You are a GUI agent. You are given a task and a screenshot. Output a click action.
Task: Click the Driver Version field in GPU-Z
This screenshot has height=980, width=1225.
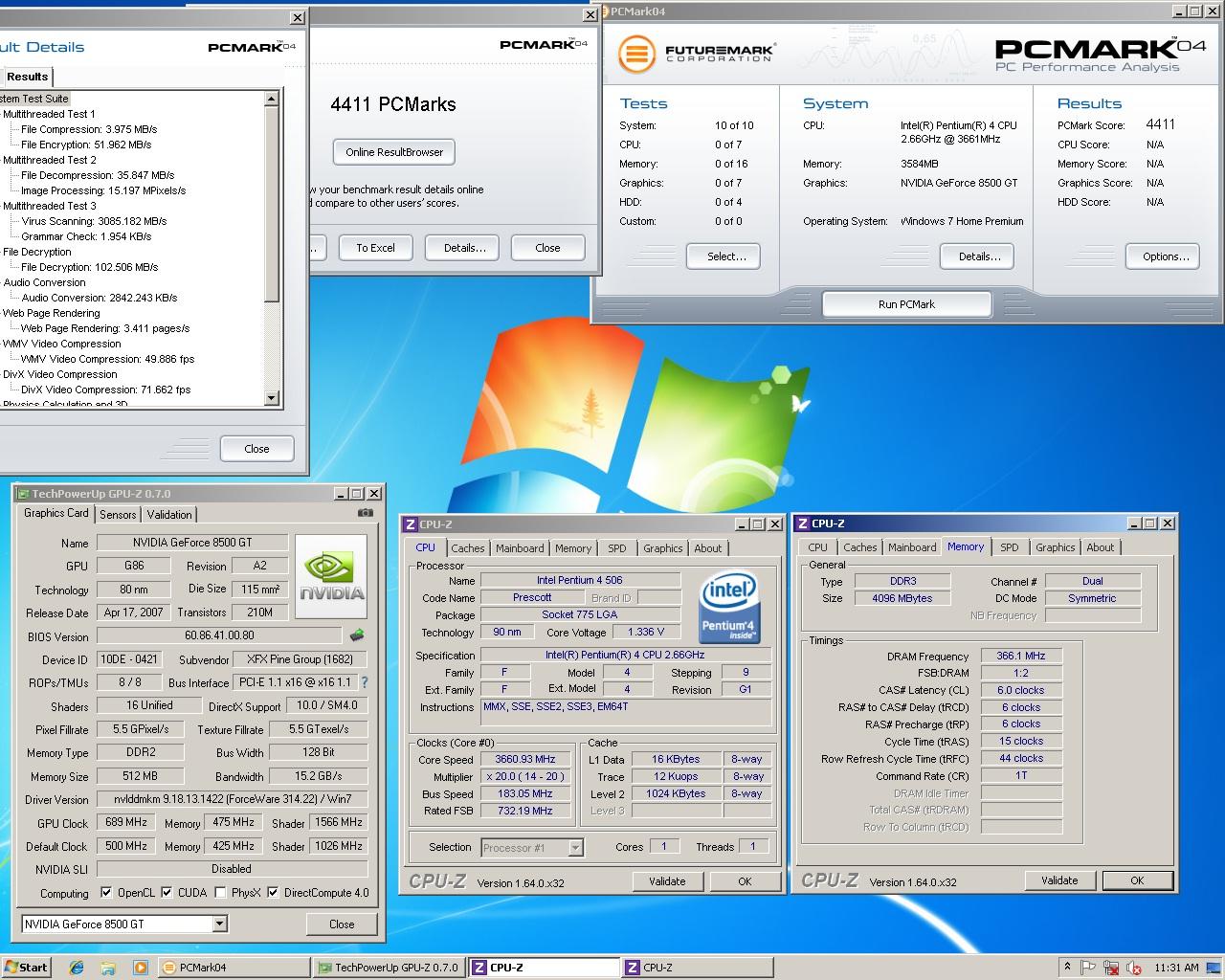click(x=232, y=799)
